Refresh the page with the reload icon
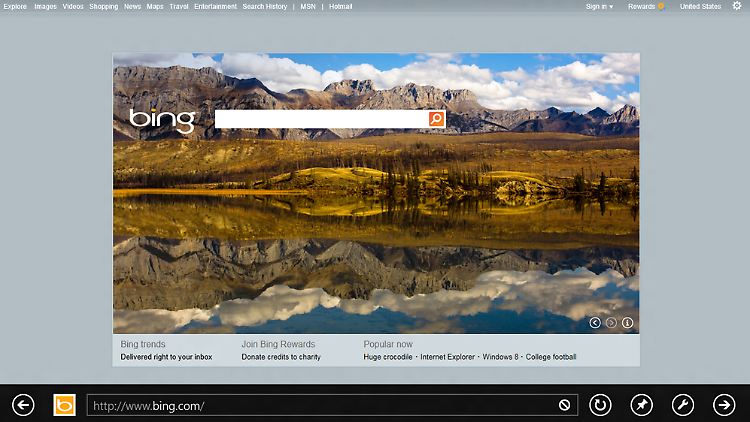This screenshot has height=422, width=750. (x=600, y=405)
